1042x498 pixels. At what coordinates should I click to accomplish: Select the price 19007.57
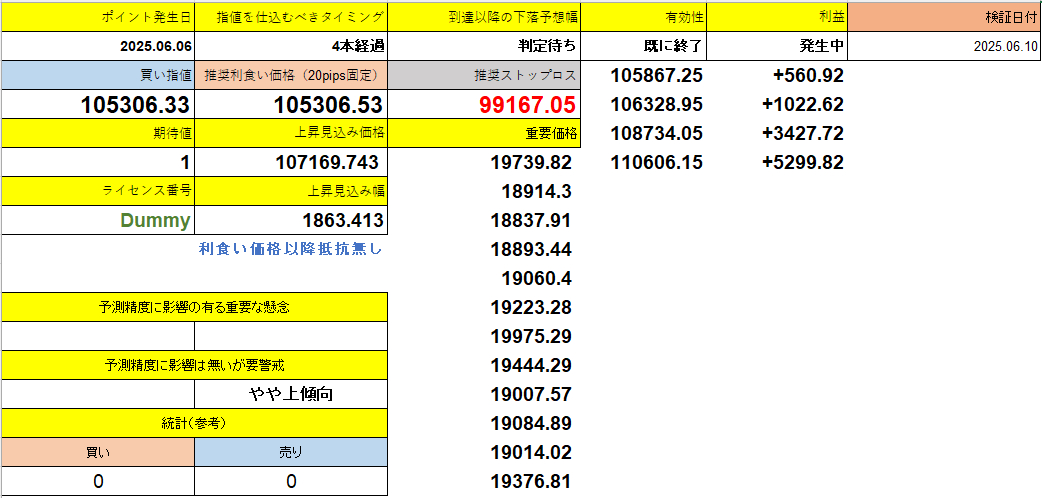coord(531,394)
